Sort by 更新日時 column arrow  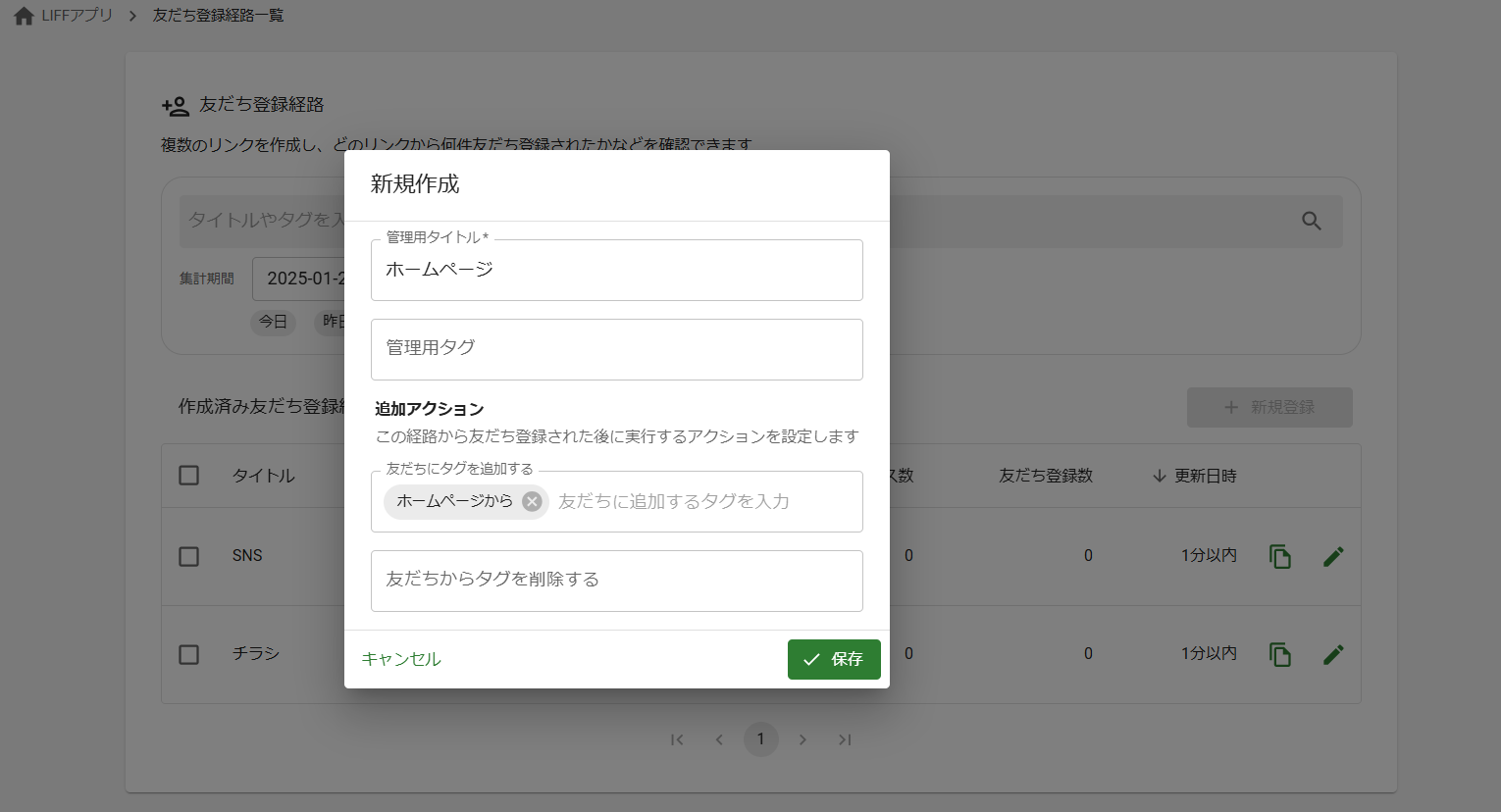pos(1160,476)
